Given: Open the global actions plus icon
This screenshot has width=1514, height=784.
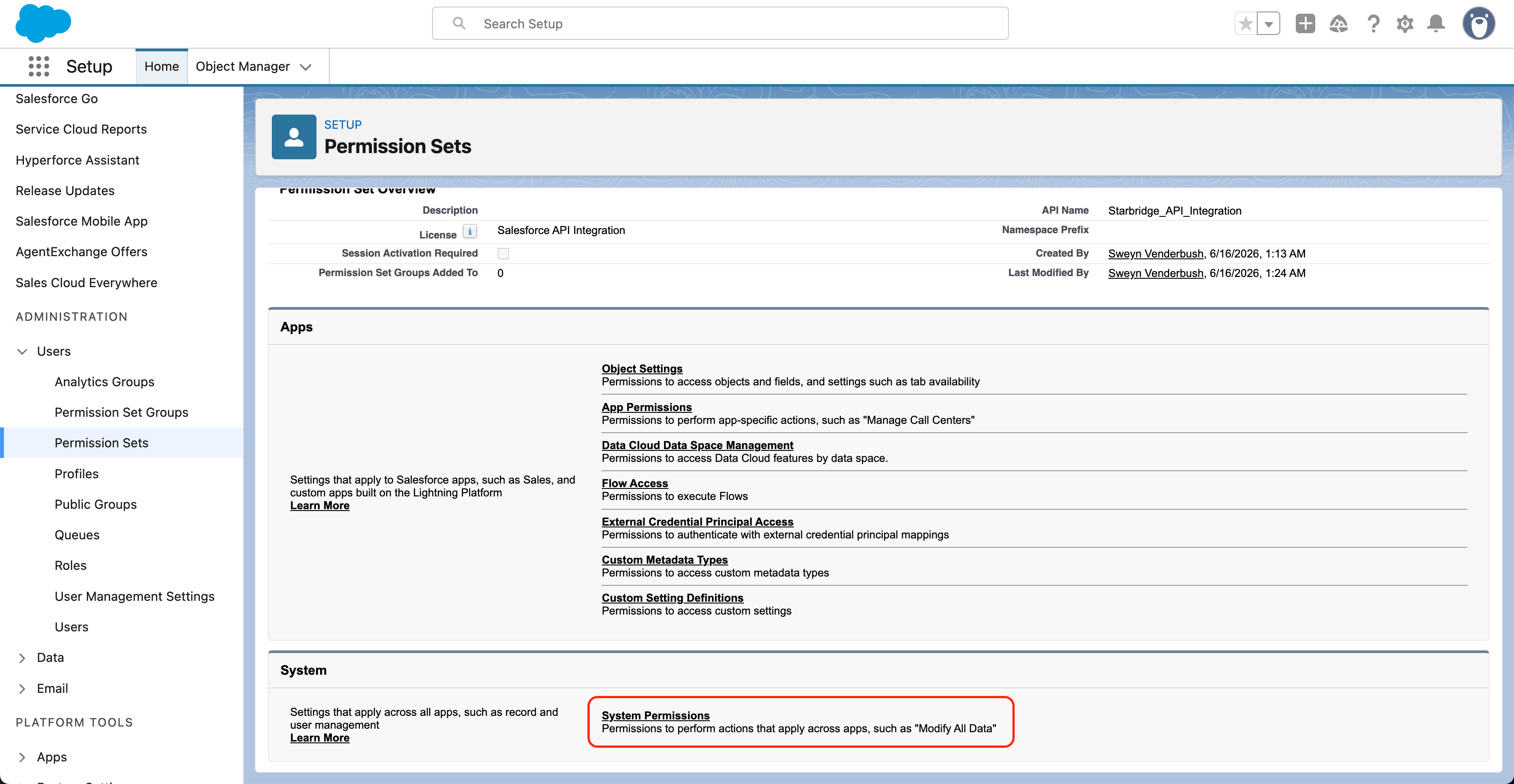Looking at the screenshot, I should [1305, 23].
